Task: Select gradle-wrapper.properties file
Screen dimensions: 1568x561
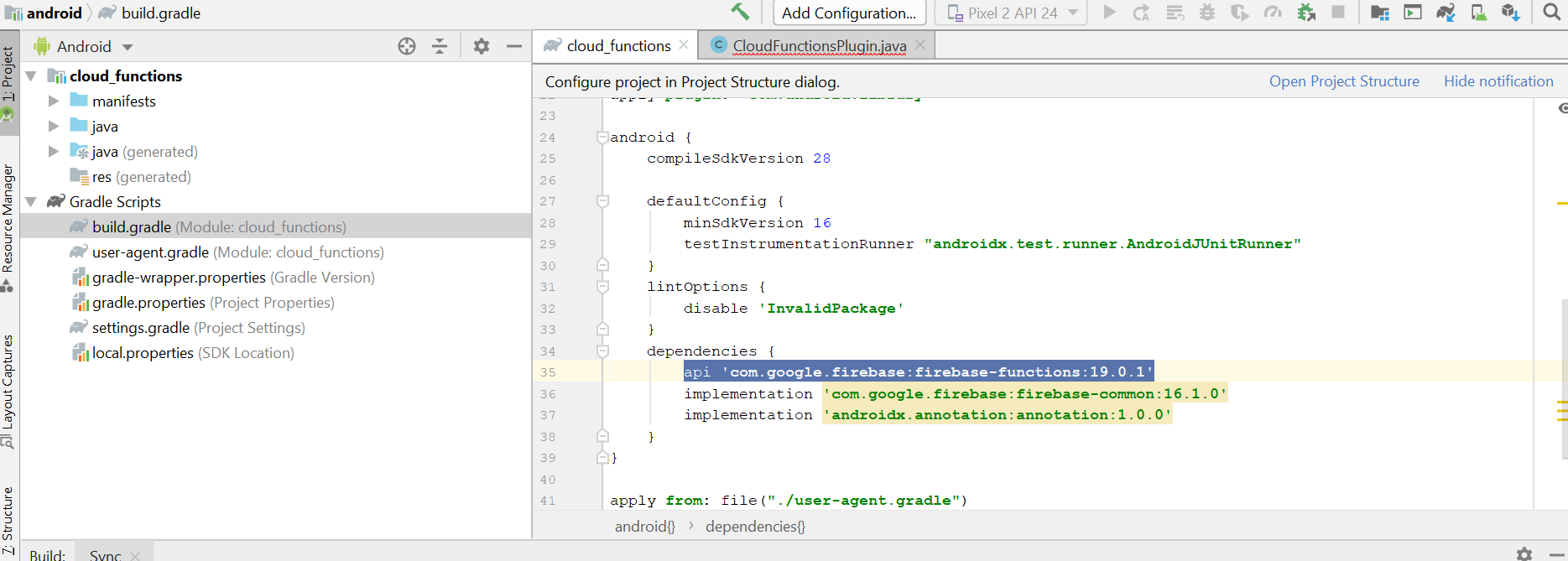Action: pos(222,278)
